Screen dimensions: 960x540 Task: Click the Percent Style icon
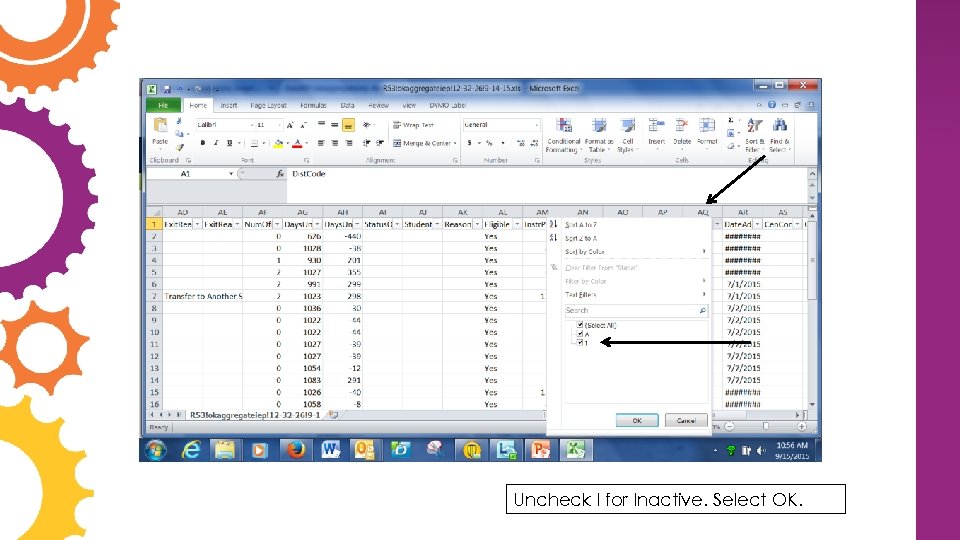489,143
